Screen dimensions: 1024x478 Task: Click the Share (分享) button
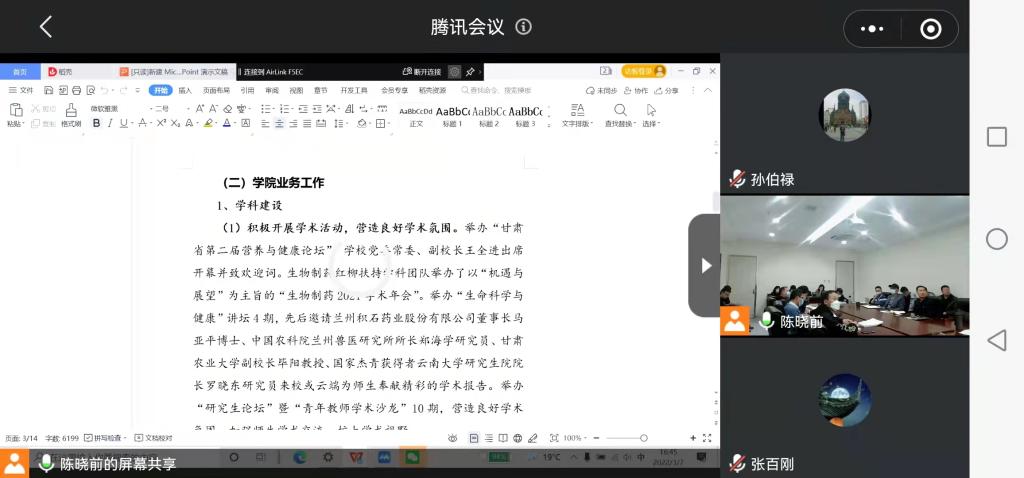tap(665, 90)
